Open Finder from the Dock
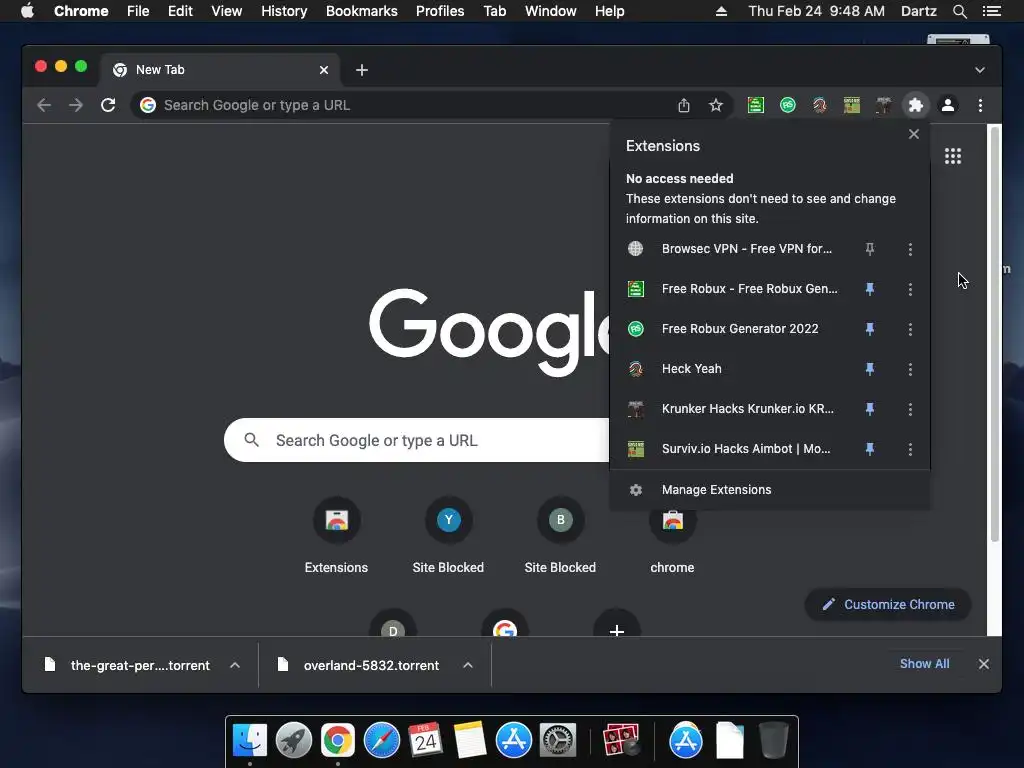 (x=250, y=741)
